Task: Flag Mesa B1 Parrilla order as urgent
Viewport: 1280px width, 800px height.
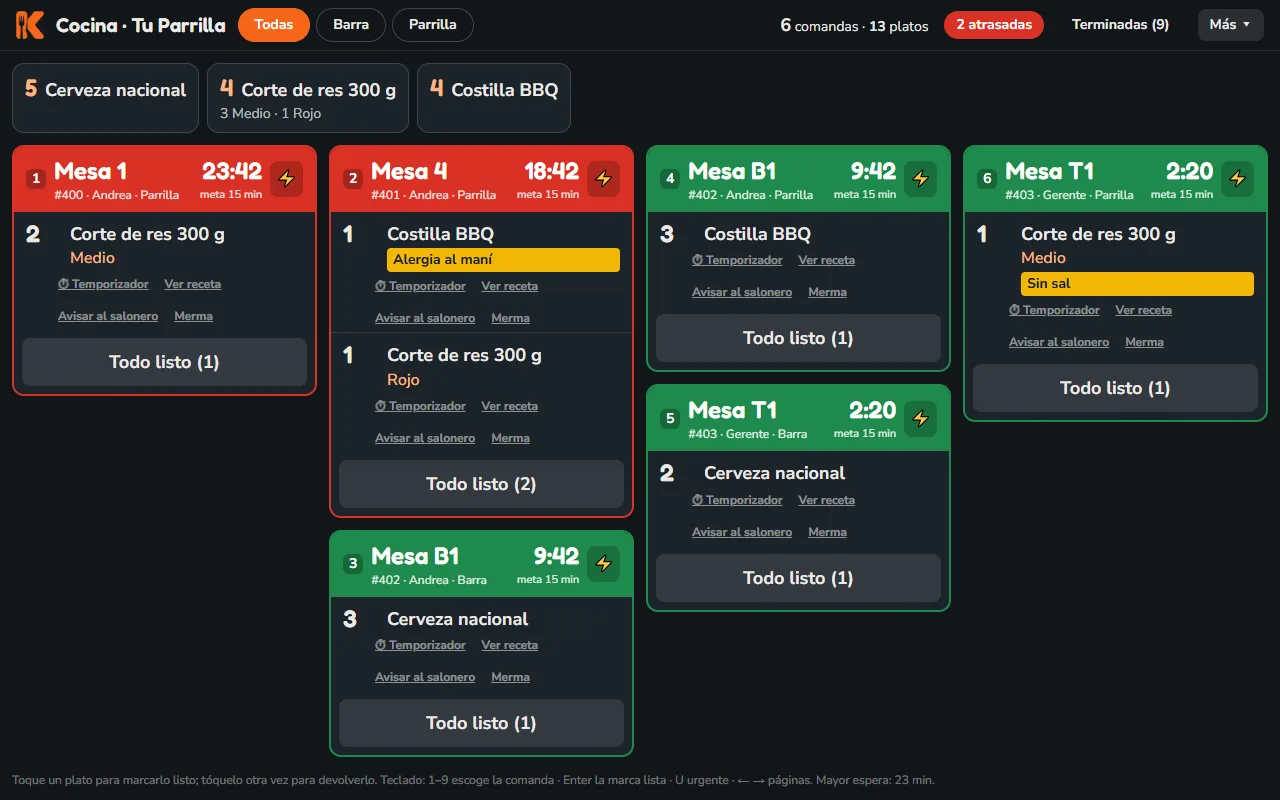Action: (x=920, y=179)
